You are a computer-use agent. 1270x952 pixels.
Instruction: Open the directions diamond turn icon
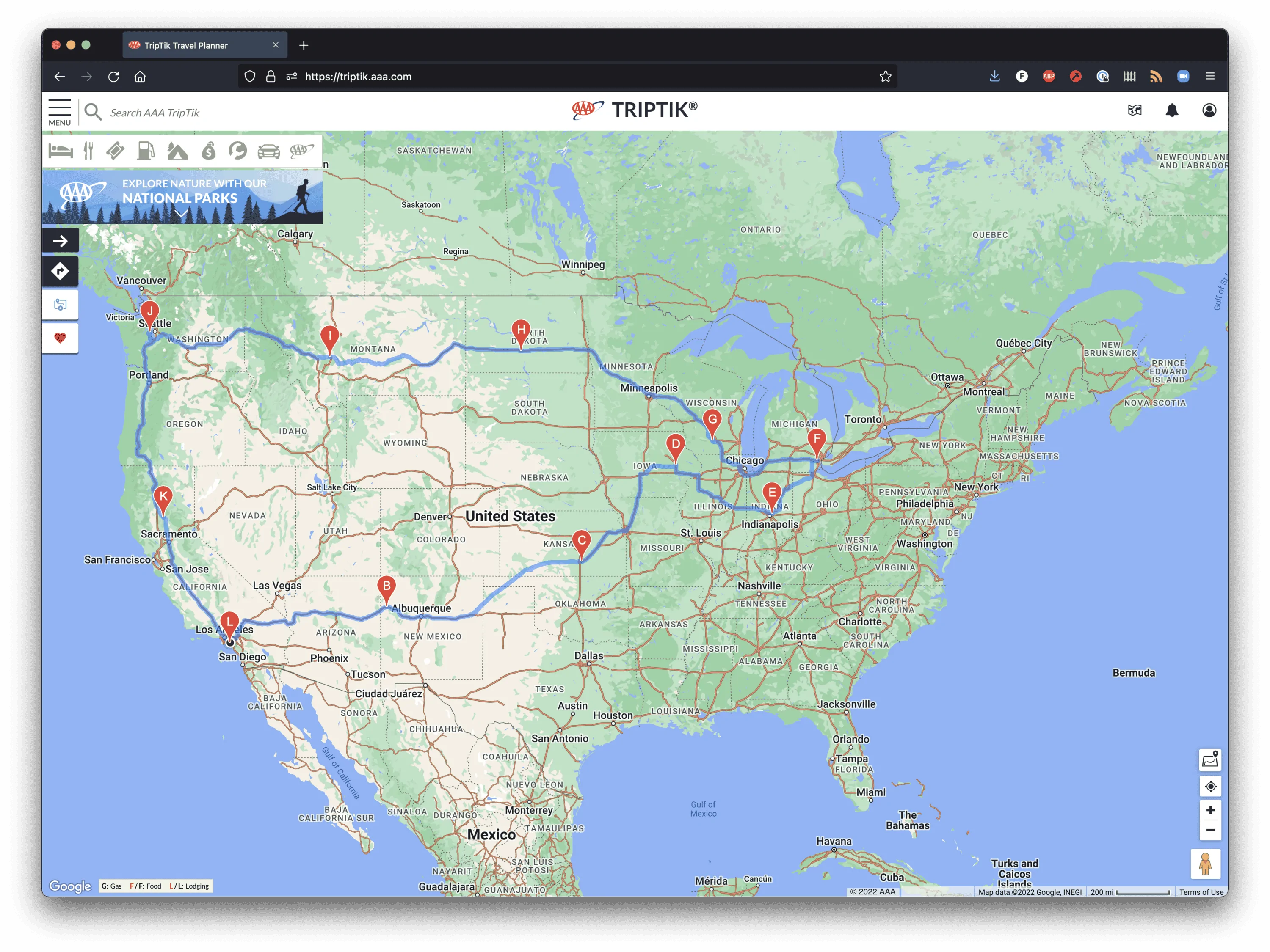click(60, 271)
